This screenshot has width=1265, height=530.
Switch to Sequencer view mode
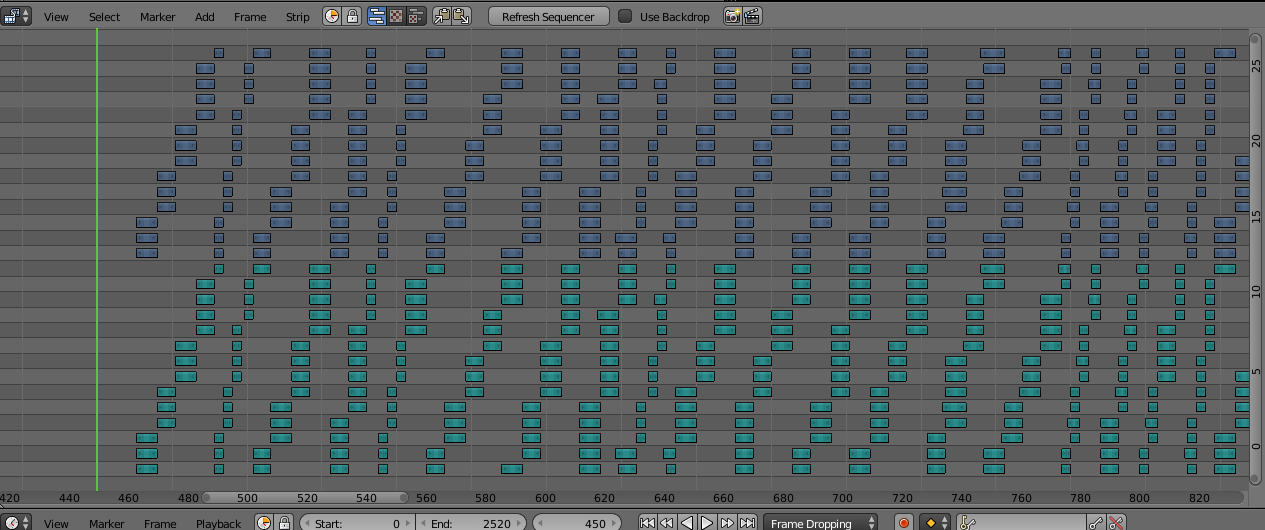377,16
